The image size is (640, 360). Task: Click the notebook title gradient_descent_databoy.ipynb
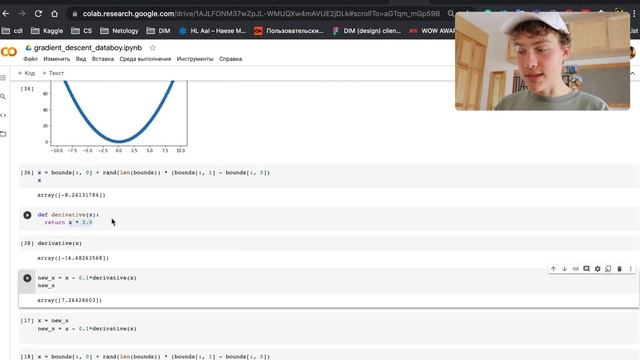88,48
